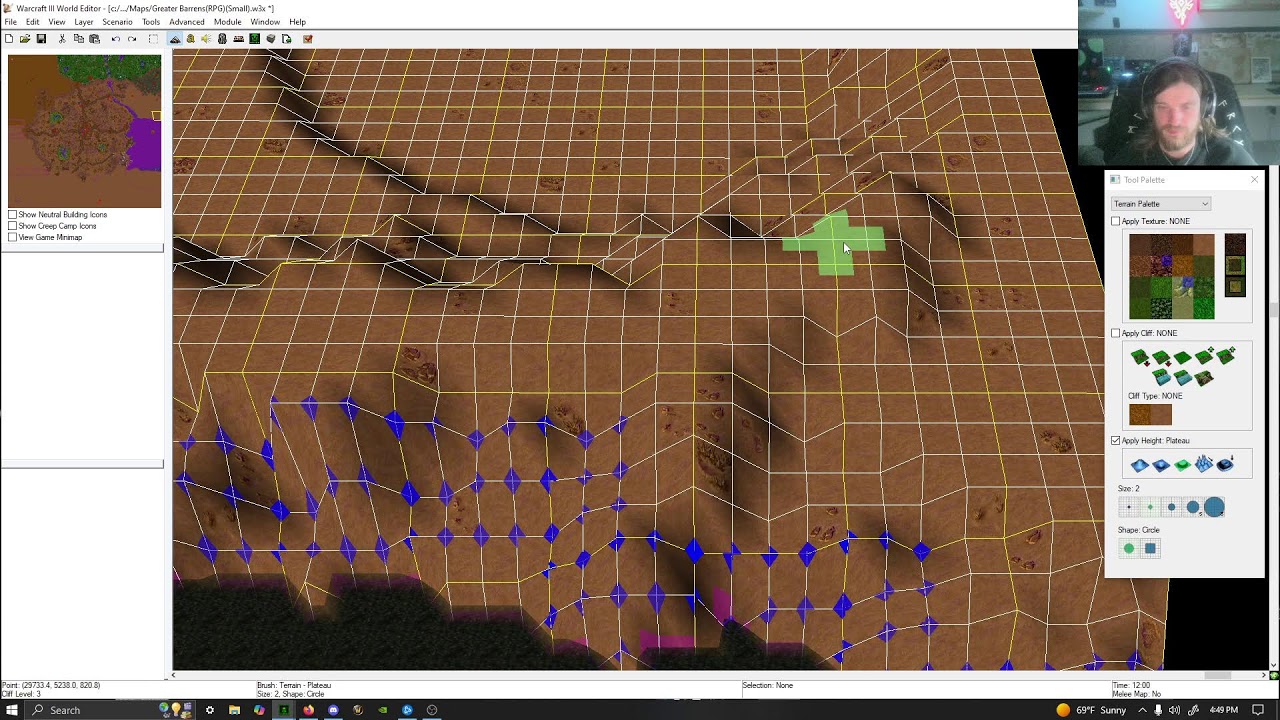
Task: Open the Object Editor module icon
Action: point(222,39)
